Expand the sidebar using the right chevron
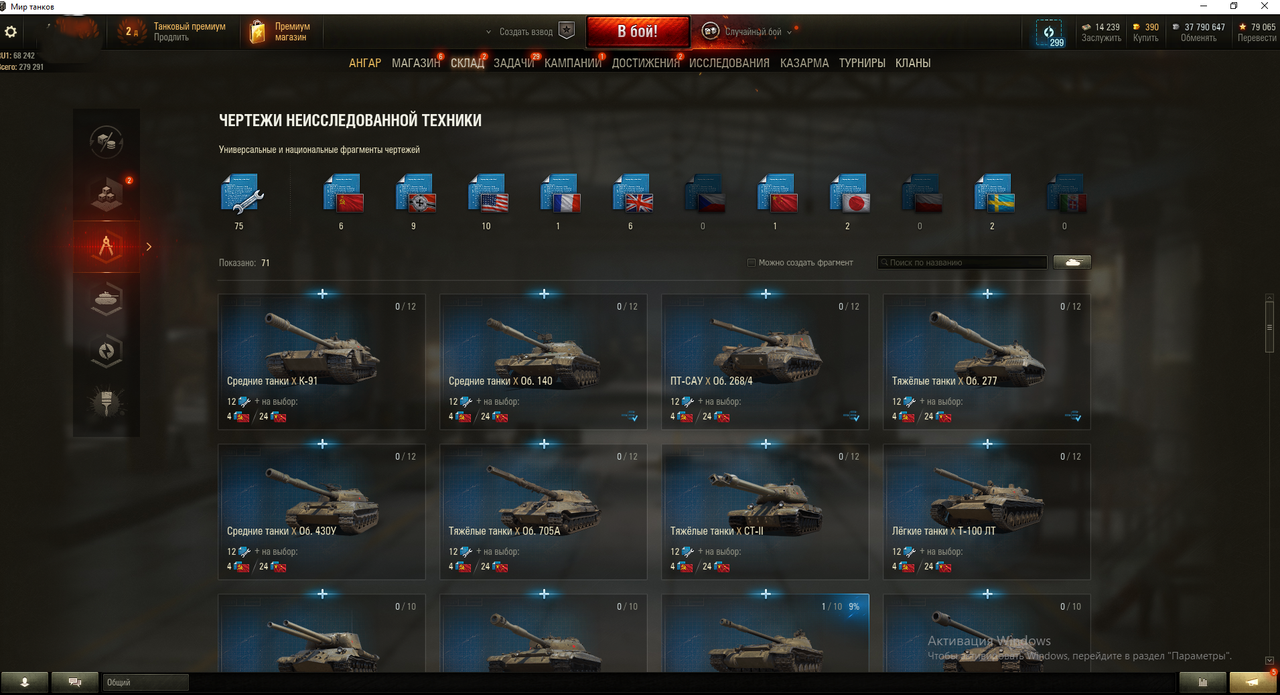The height and width of the screenshot is (695, 1280). click(x=149, y=246)
